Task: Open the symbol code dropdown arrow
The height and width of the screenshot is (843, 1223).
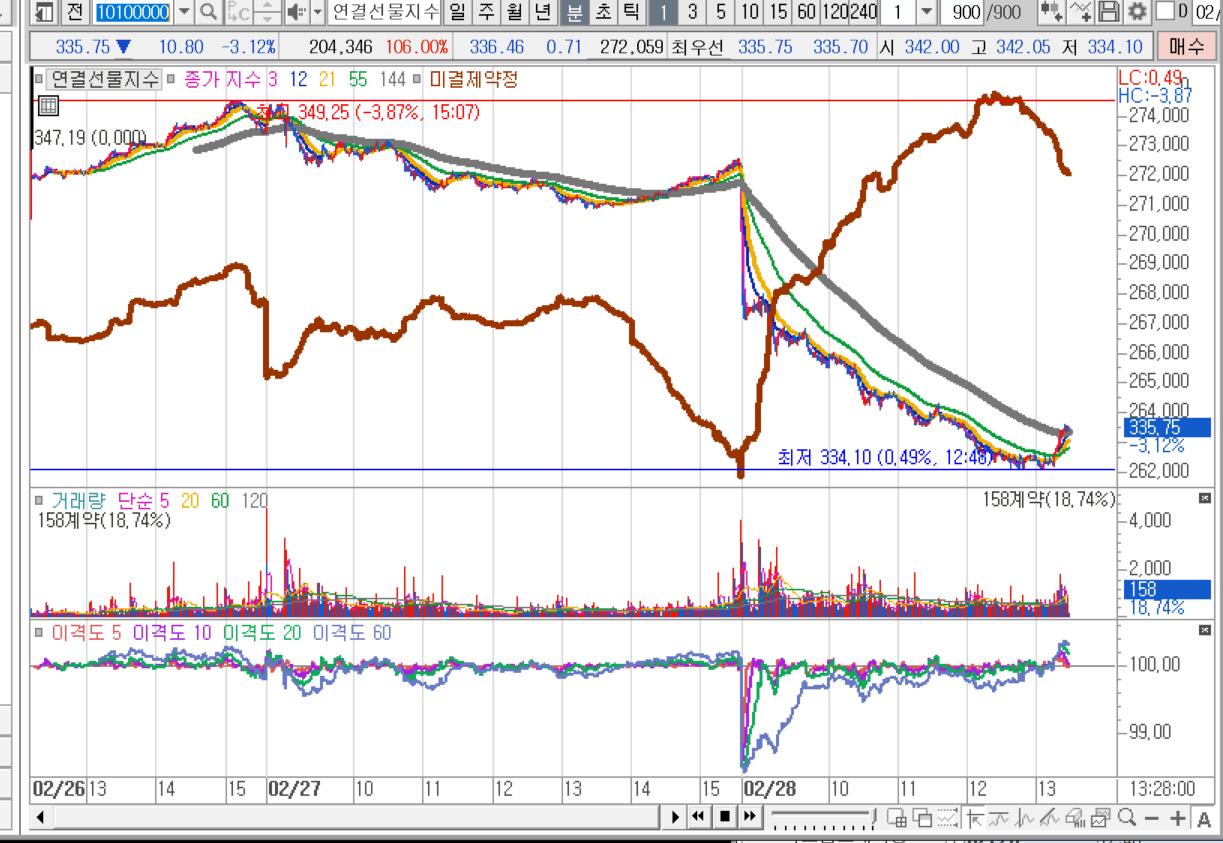Action: (184, 12)
